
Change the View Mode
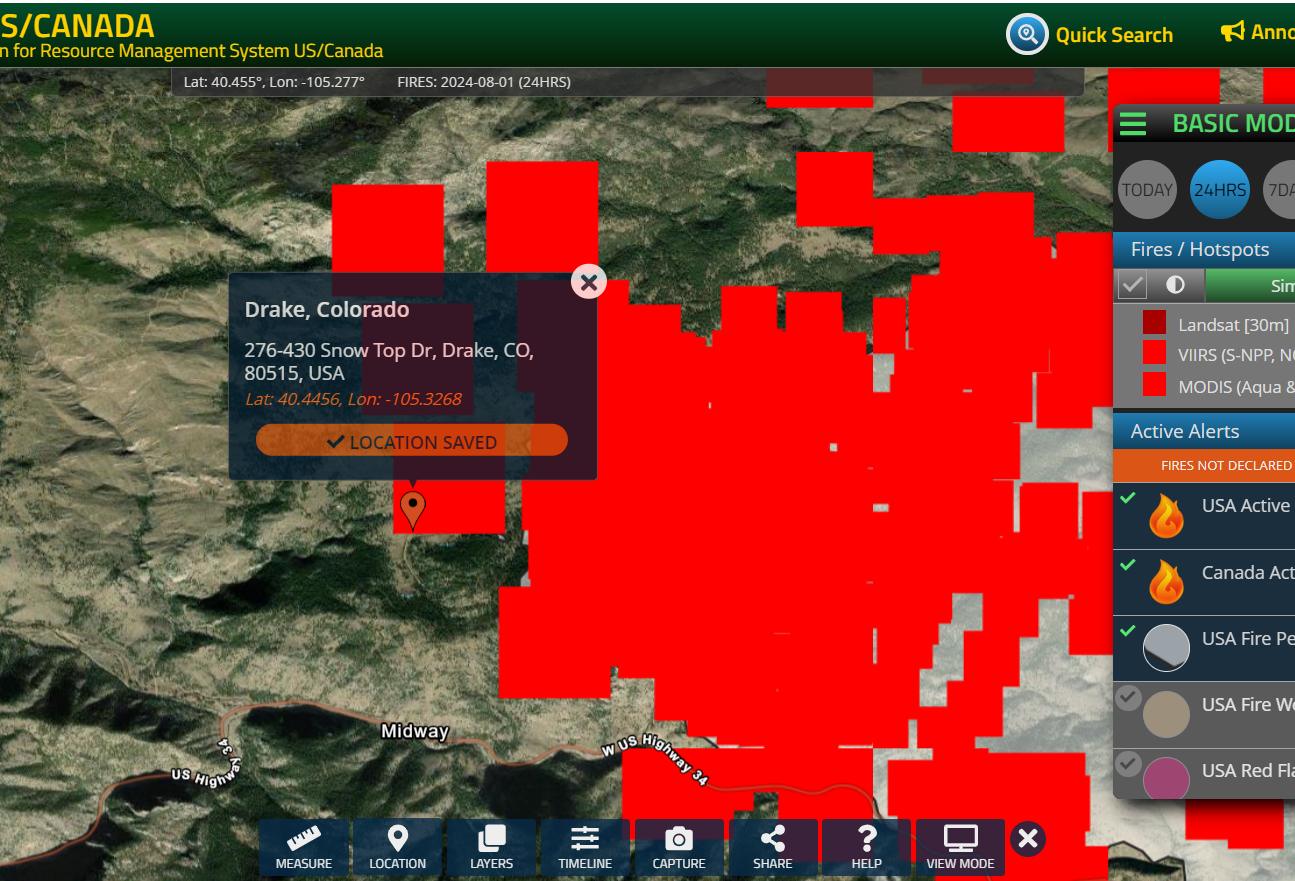[960, 848]
